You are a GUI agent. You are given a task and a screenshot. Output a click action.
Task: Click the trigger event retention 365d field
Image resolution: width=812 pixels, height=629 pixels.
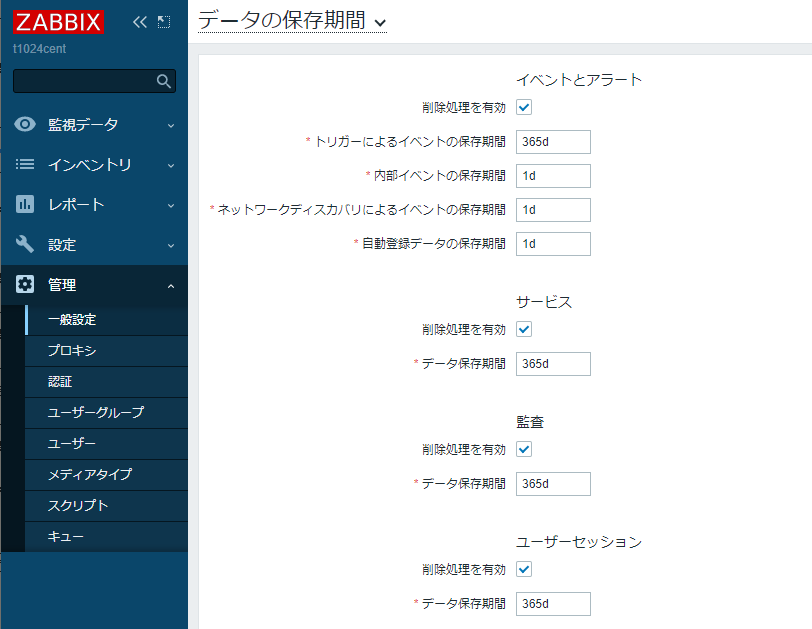[552, 141]
